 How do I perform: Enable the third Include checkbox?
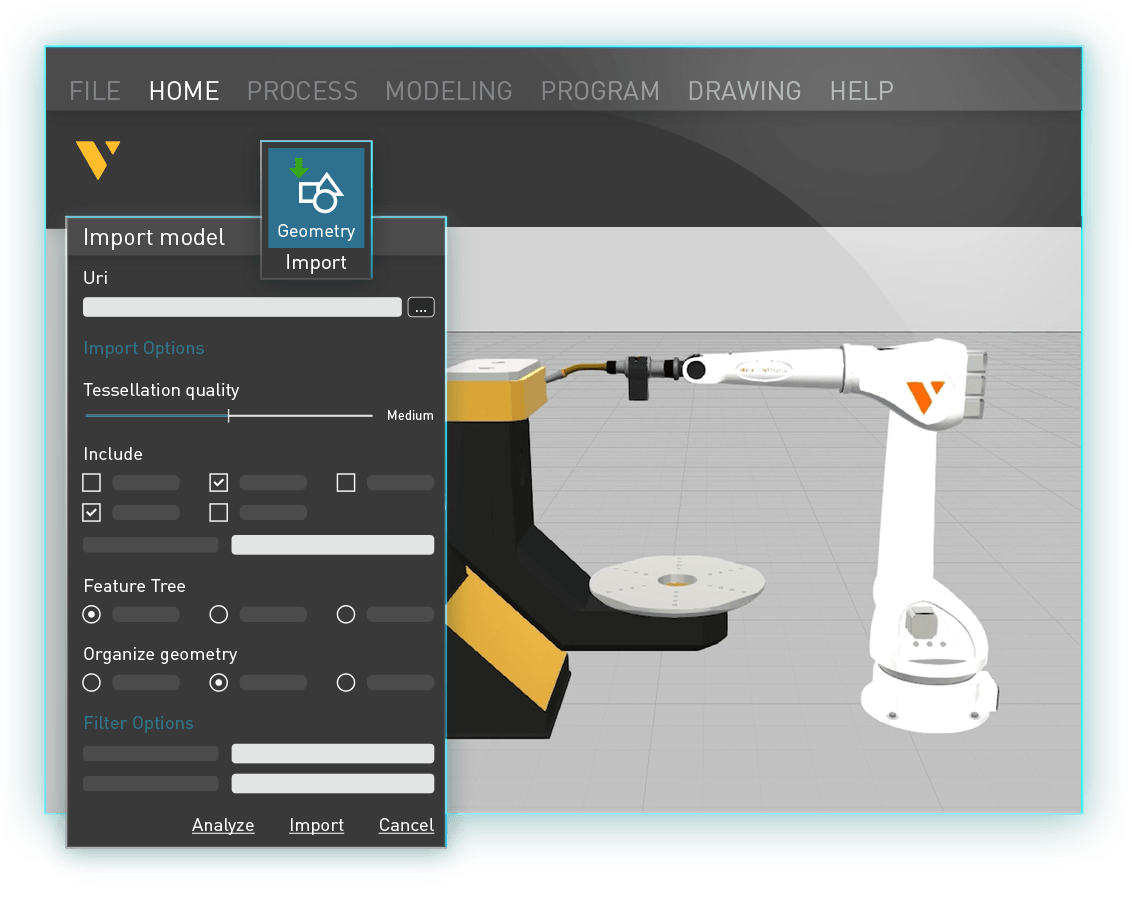click(x=346, y=482)
